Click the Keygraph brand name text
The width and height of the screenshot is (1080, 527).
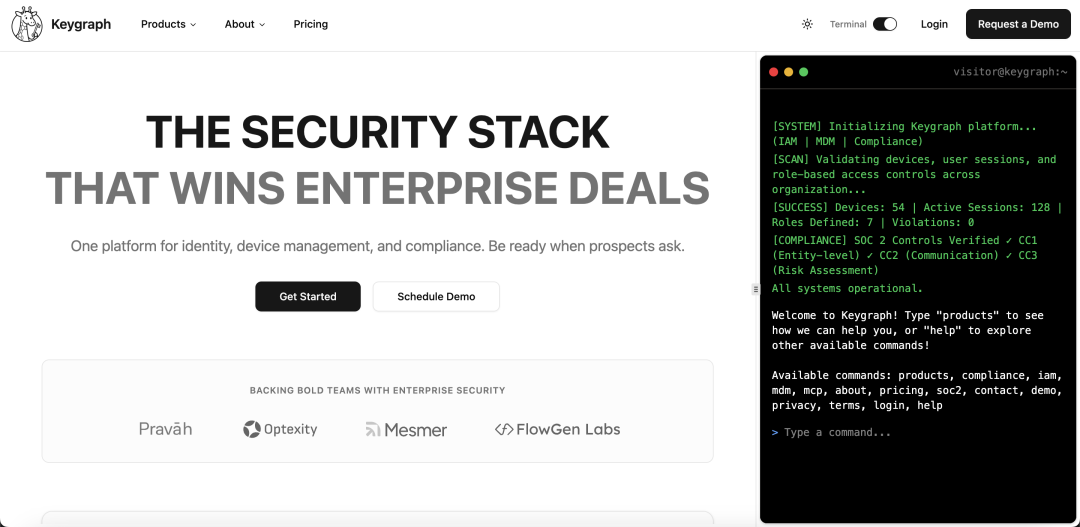81,24
